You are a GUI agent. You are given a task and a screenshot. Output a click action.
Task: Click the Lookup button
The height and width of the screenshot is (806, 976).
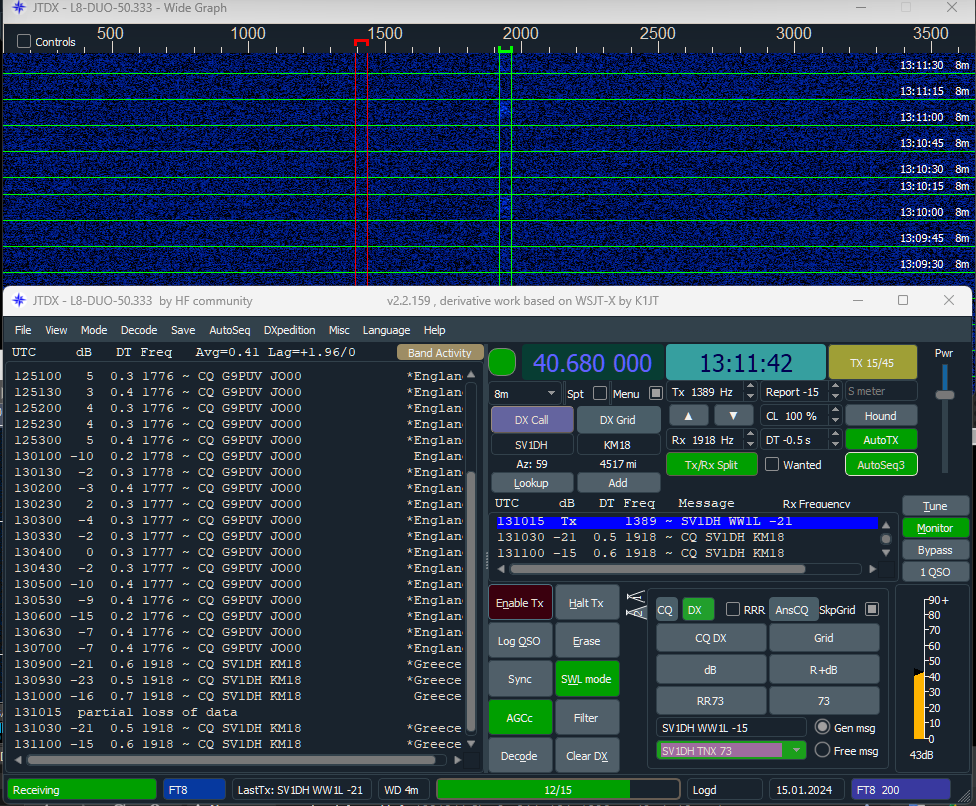[x=531, y=483]
